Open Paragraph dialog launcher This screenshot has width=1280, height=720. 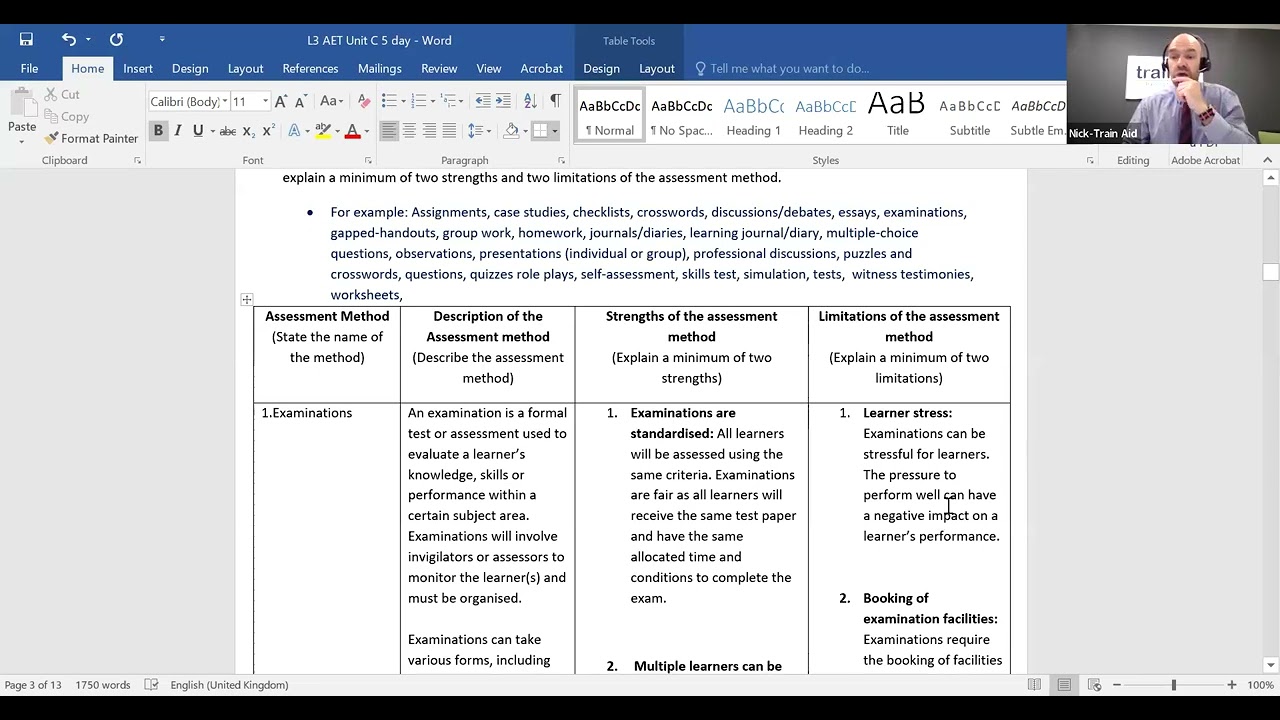(561, 160)
